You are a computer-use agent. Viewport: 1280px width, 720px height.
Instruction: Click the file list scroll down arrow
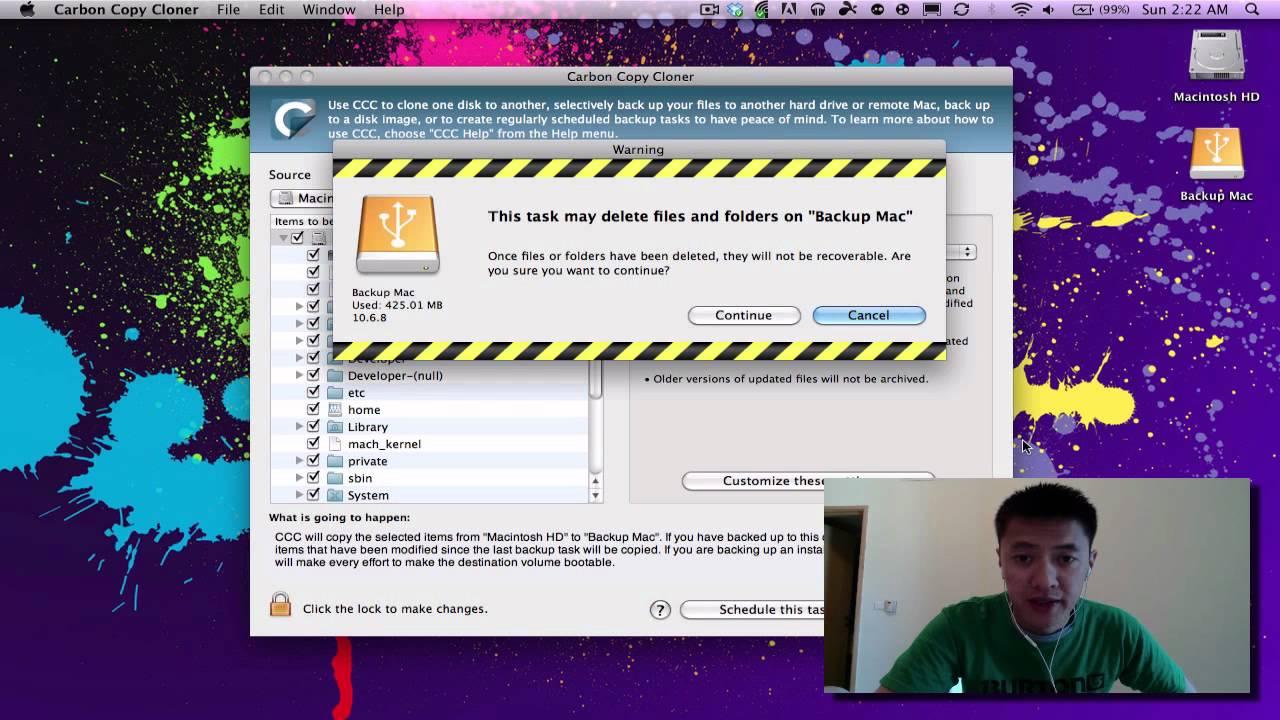(595, 495)
